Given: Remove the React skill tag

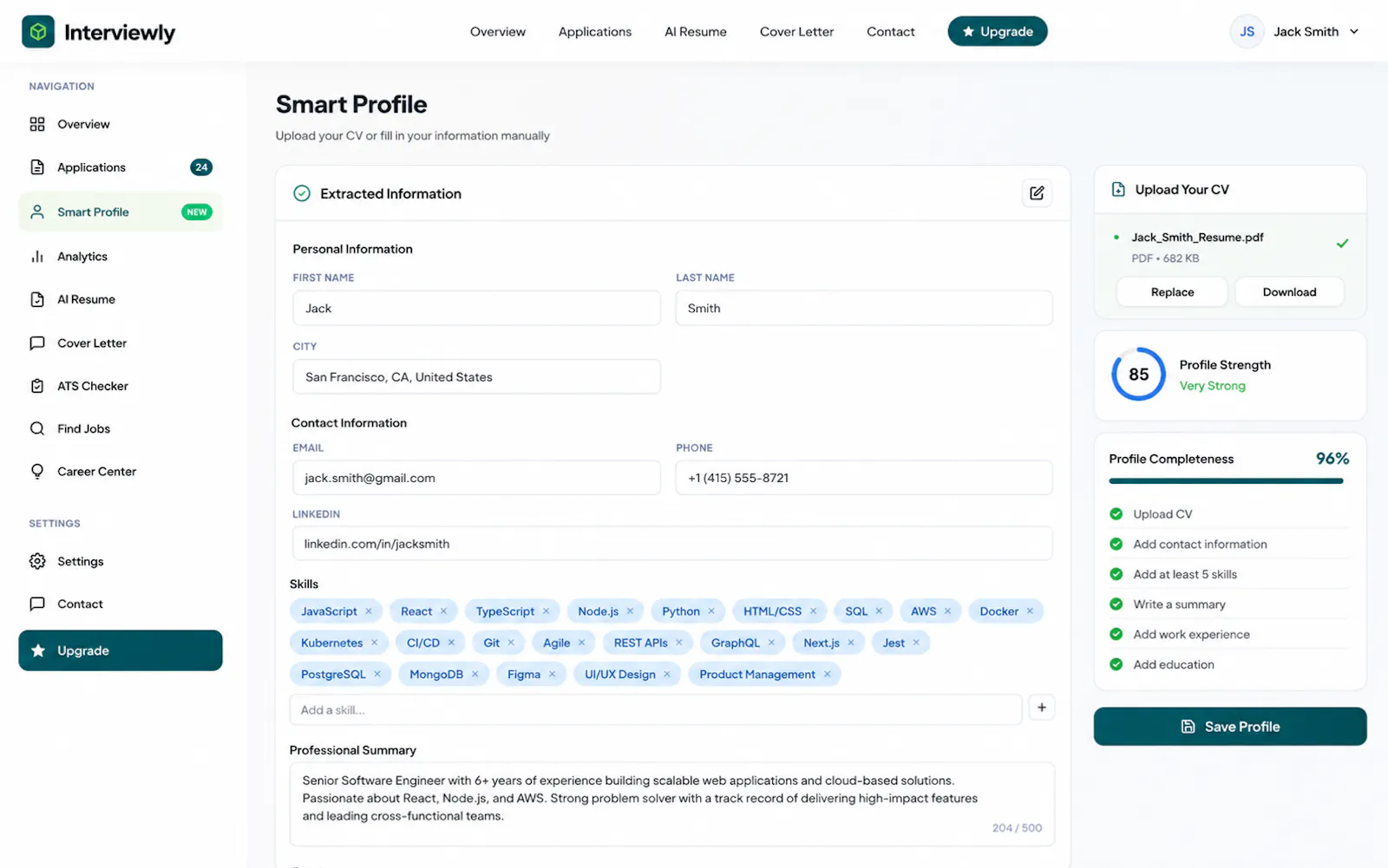Looking at the screenshot, I should (x=443, y=611).
